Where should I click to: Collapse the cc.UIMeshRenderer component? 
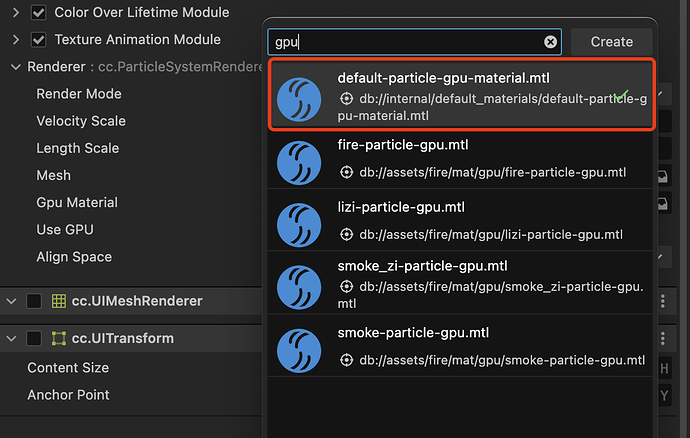click(11, 301)
